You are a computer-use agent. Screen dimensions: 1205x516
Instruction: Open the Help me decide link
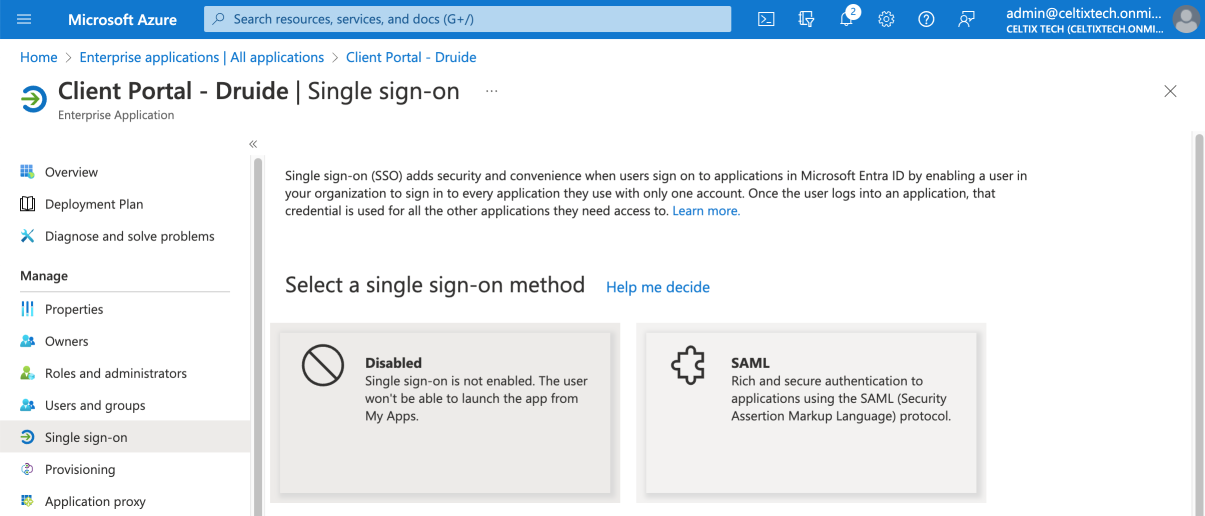point(657,287)
